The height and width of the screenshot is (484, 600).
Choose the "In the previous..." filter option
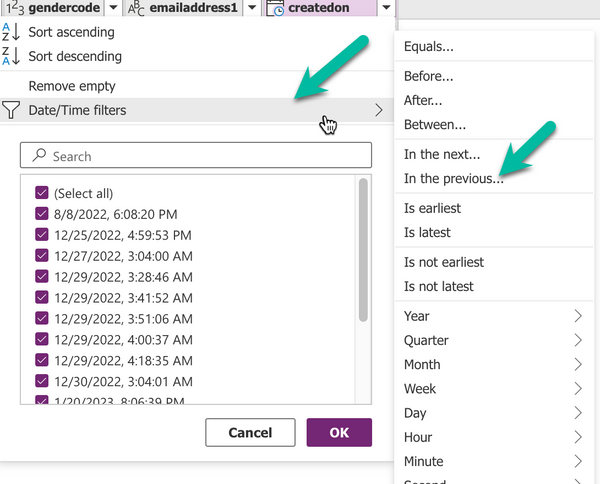pyautogui.click(x=453, y=179)
